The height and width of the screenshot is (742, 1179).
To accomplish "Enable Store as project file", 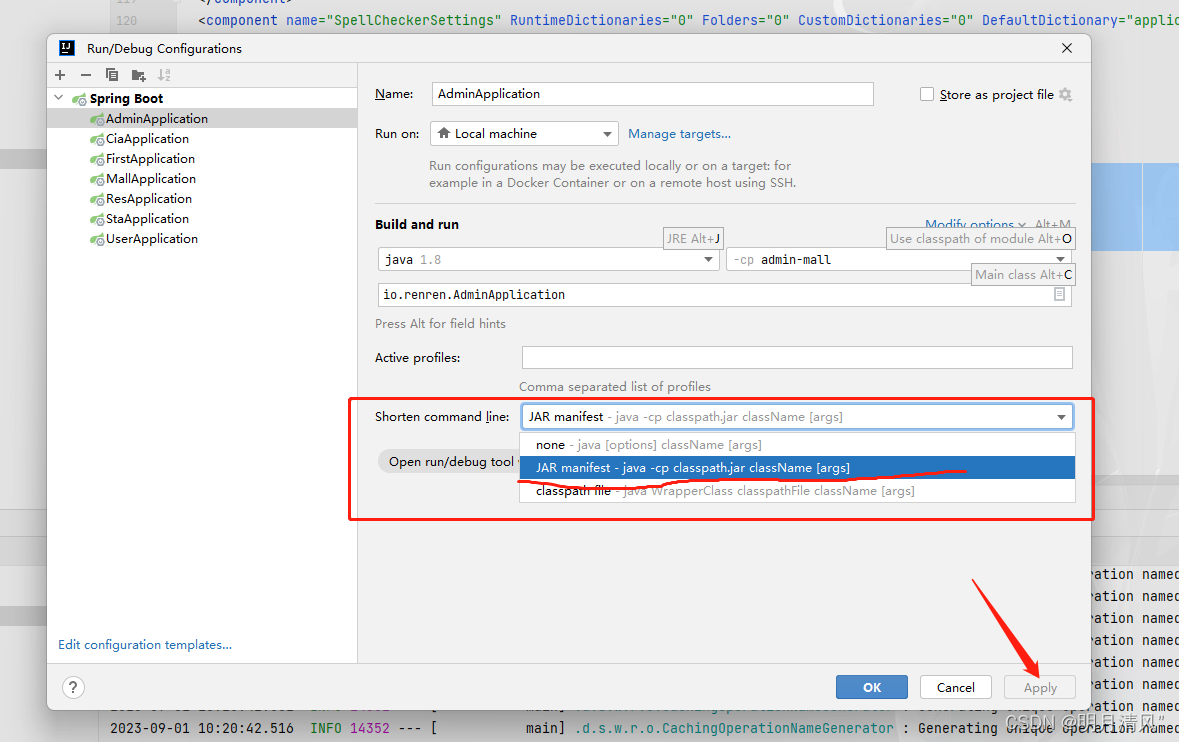I will click(926, 94).
